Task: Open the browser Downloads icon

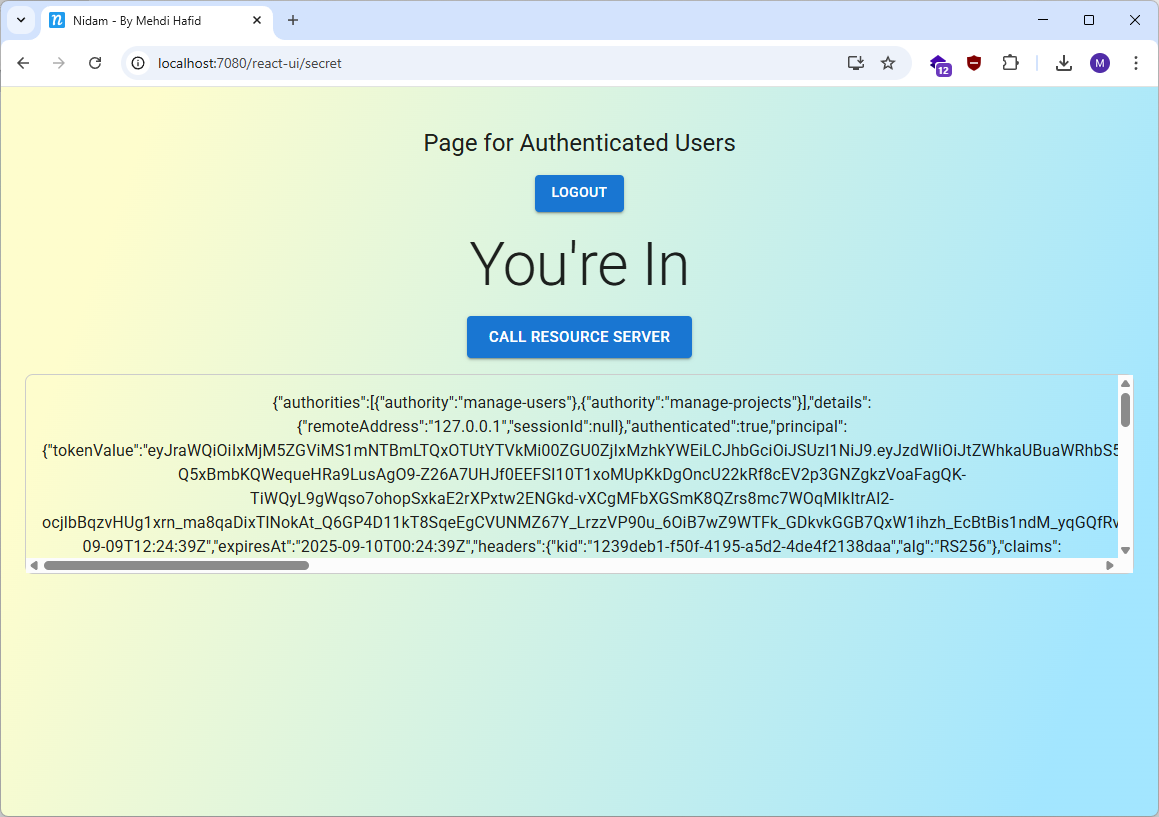Action: coord(1064,63)
